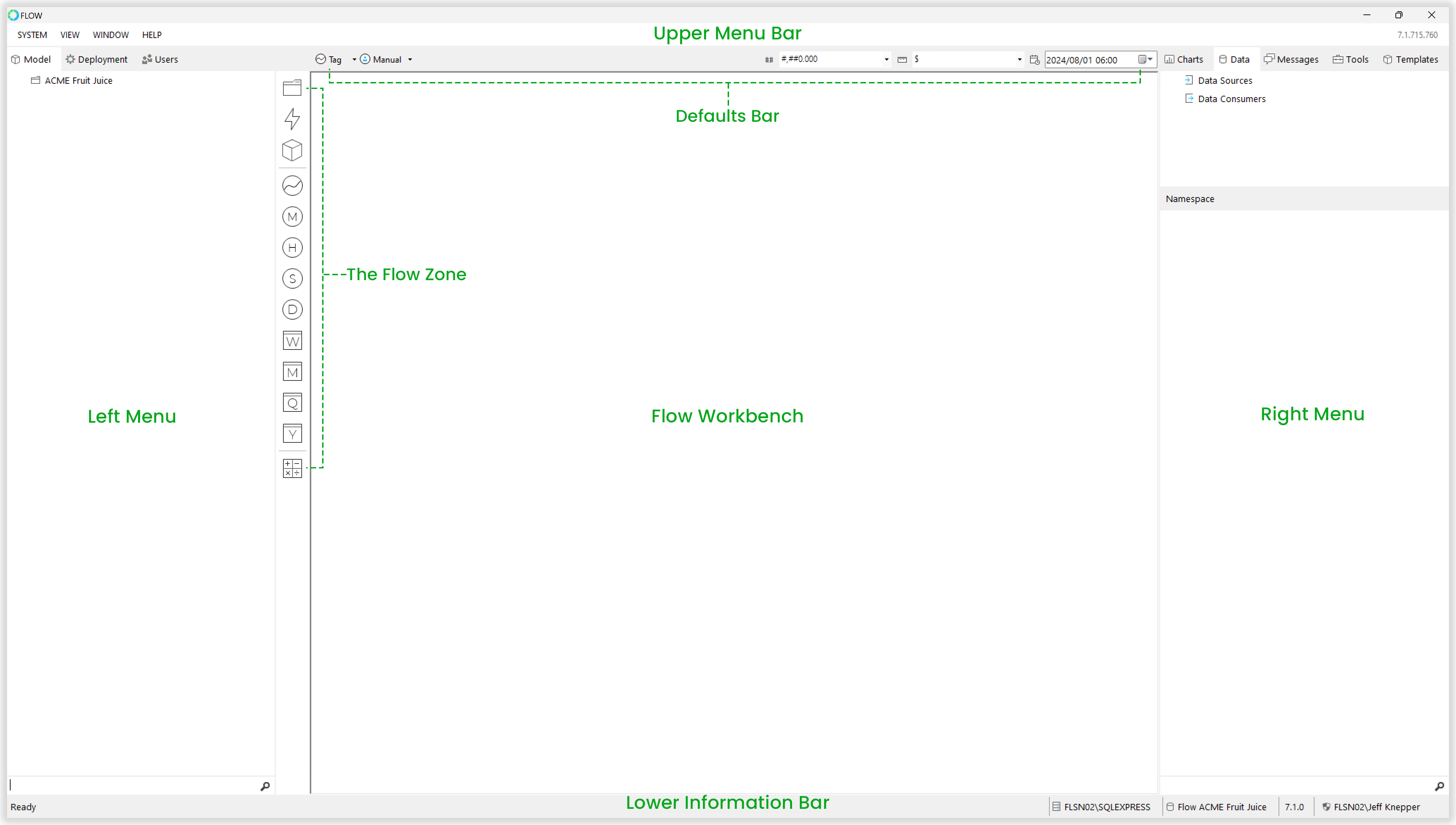Switch to the Deployment tab
This screenshot has height=825, width=1456.
(x=96, y=59)
